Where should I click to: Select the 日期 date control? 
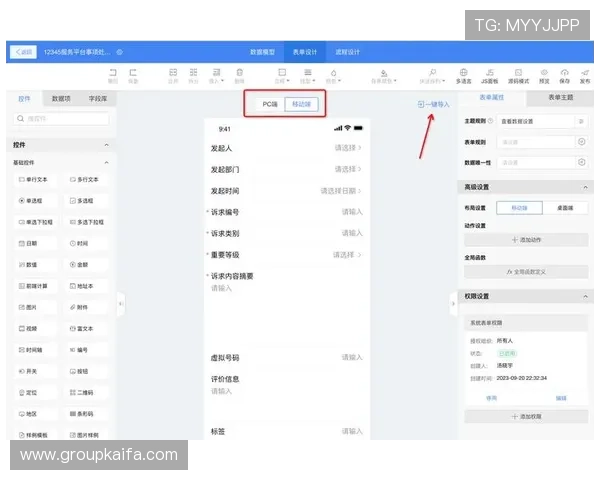35,243
